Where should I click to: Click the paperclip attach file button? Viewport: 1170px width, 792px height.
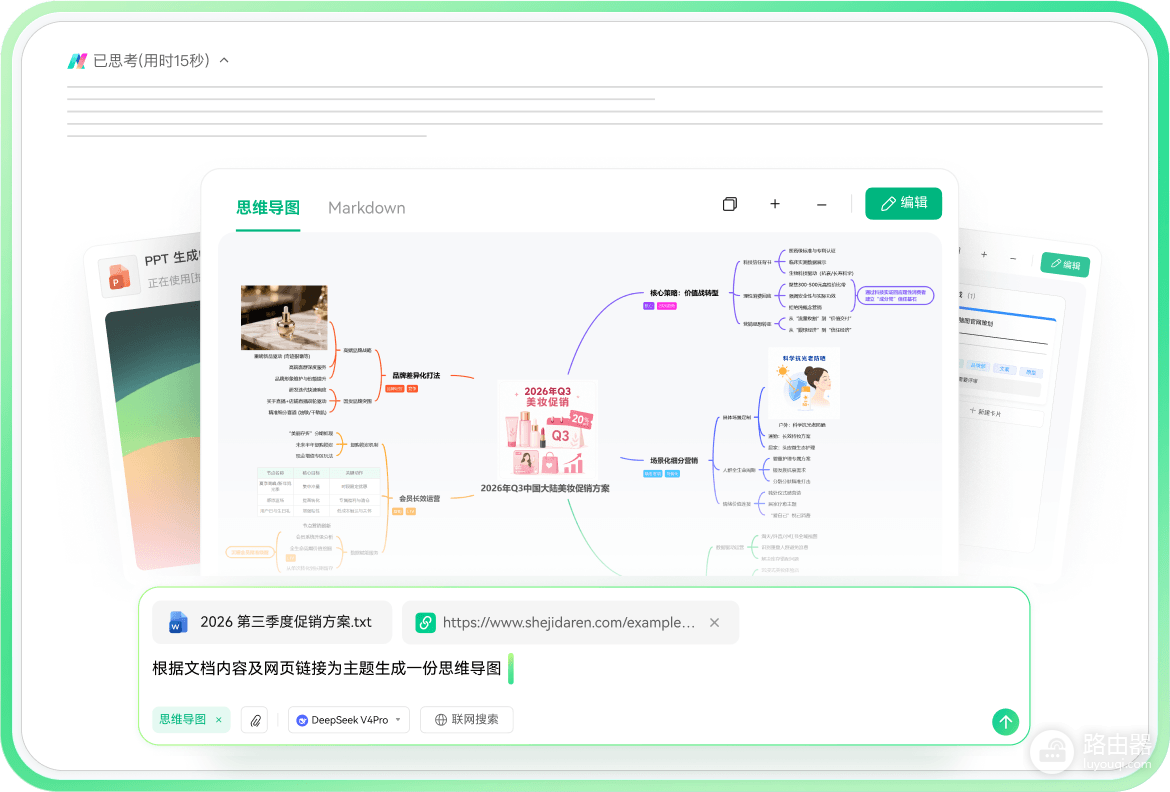[255, 720]
